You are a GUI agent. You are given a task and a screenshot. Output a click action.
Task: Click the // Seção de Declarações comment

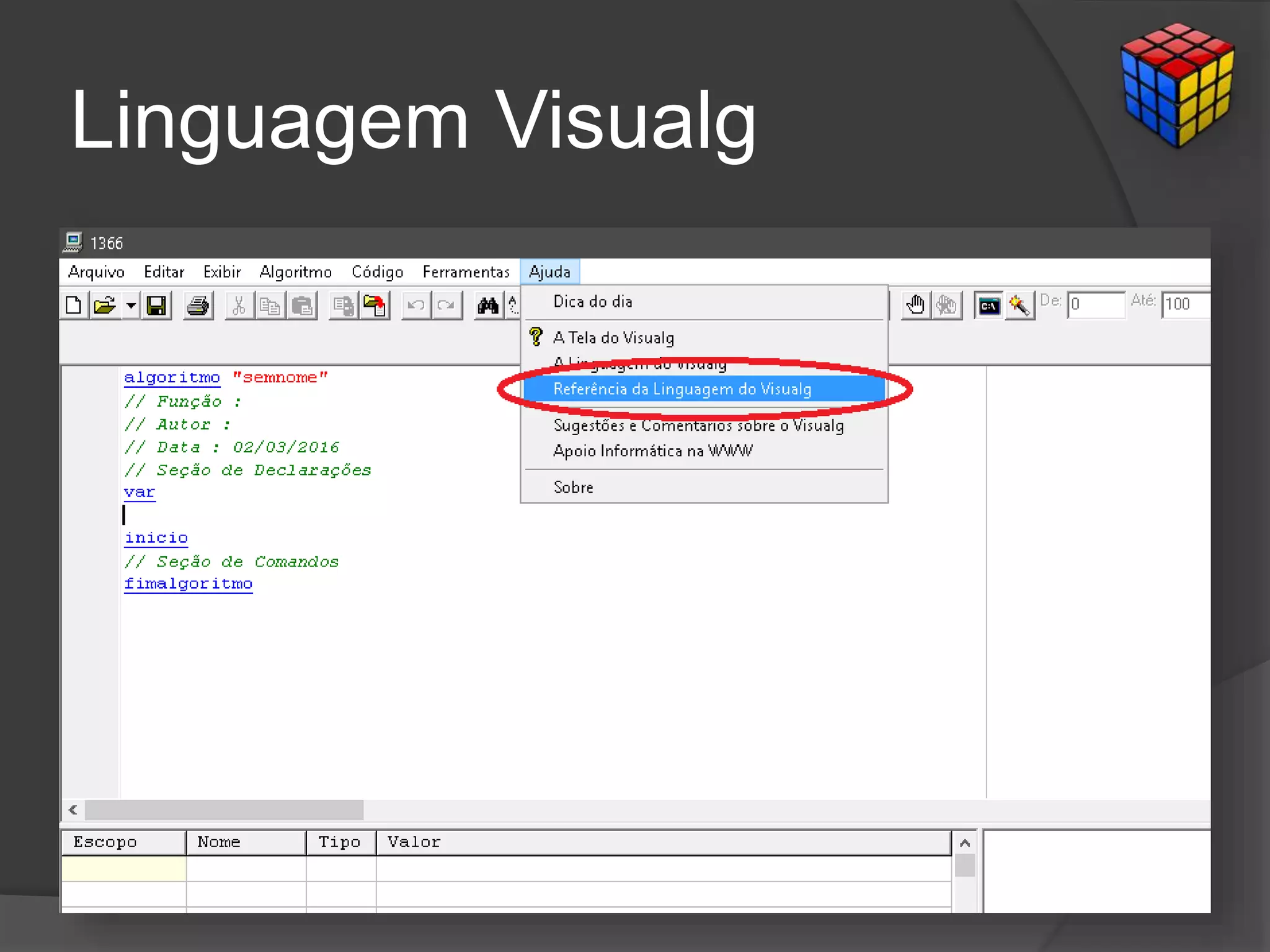coord(247,470)
